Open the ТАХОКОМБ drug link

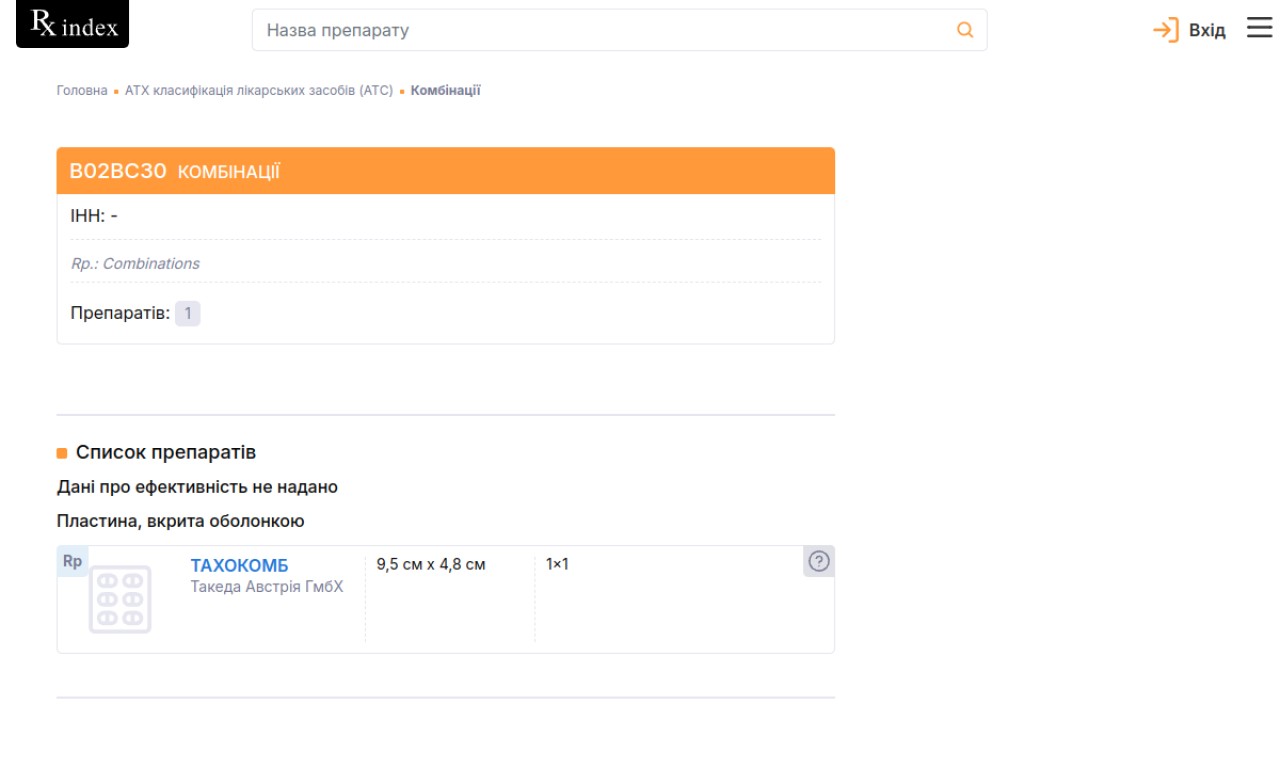pyautogui.click(x=239, y=566)
